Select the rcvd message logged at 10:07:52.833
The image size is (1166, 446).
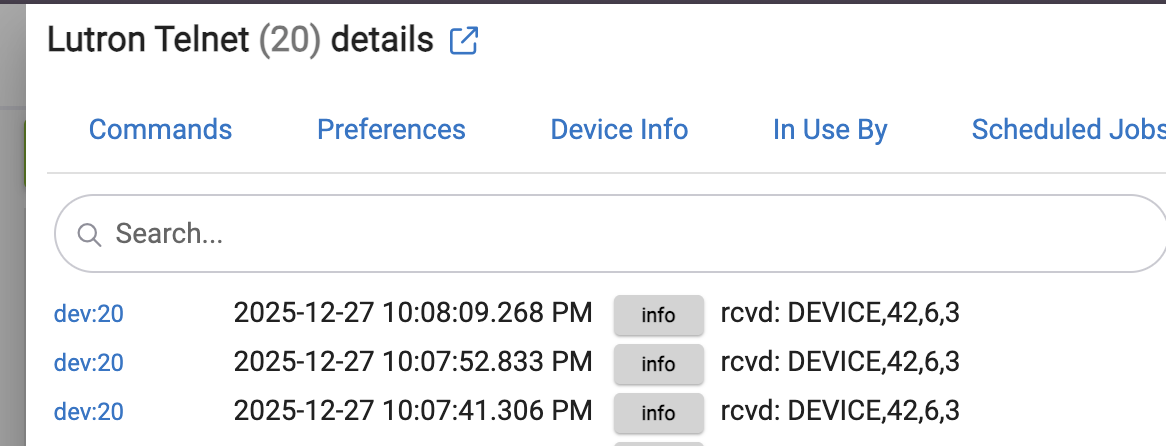[x=840, y=362]
